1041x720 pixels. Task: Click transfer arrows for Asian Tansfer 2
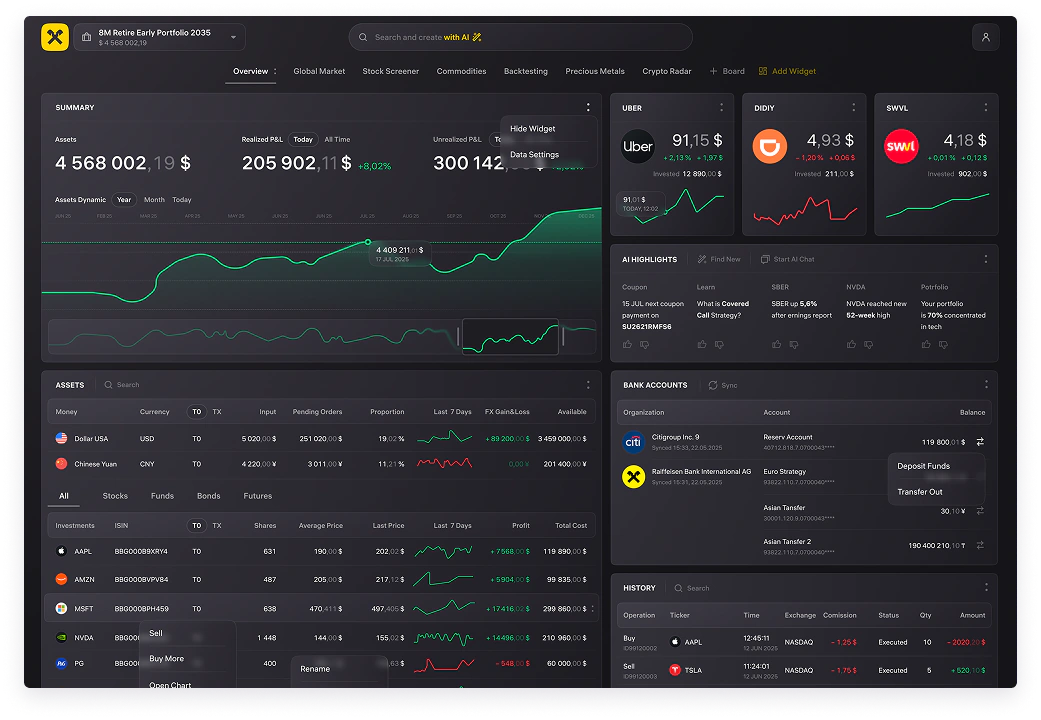pos(980,545)
